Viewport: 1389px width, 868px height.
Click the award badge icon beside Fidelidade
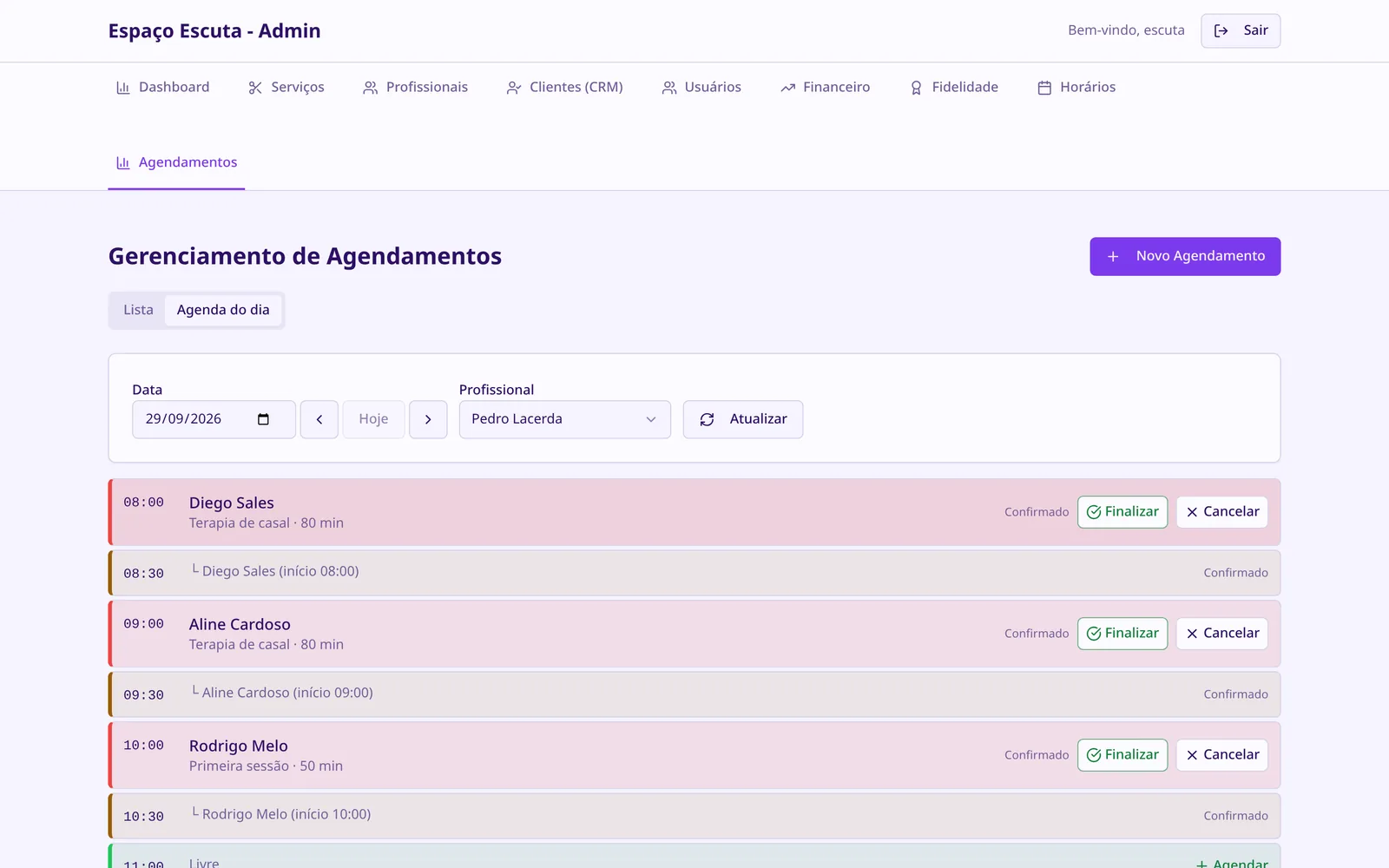tap(916, 88)
